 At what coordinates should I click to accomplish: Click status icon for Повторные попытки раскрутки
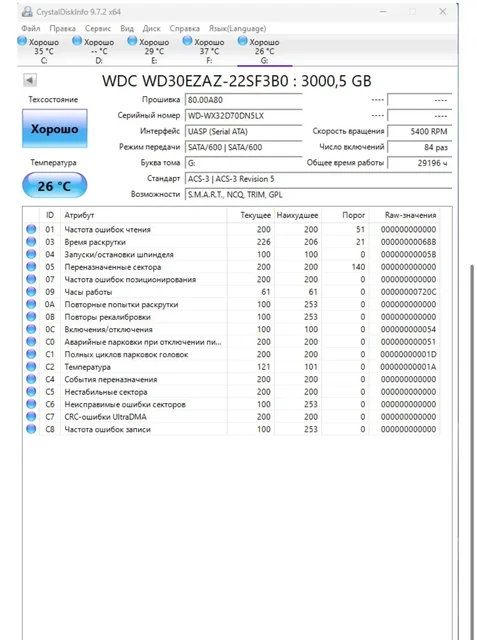pos(31,304)
